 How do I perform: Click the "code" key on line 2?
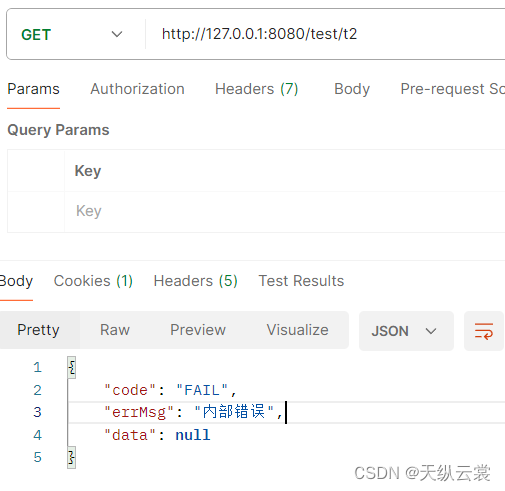[130, 390]
